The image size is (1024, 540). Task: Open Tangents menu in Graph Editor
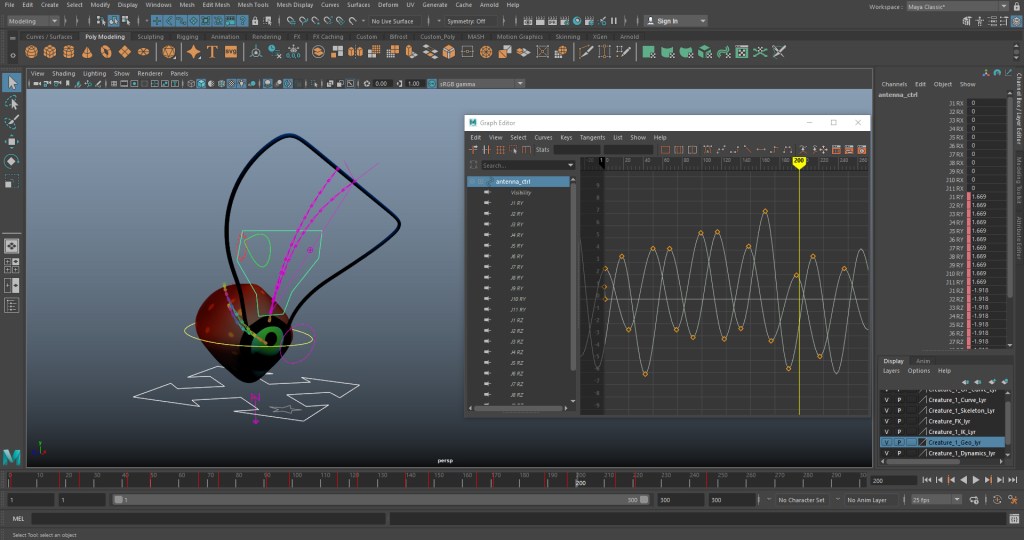592,137
